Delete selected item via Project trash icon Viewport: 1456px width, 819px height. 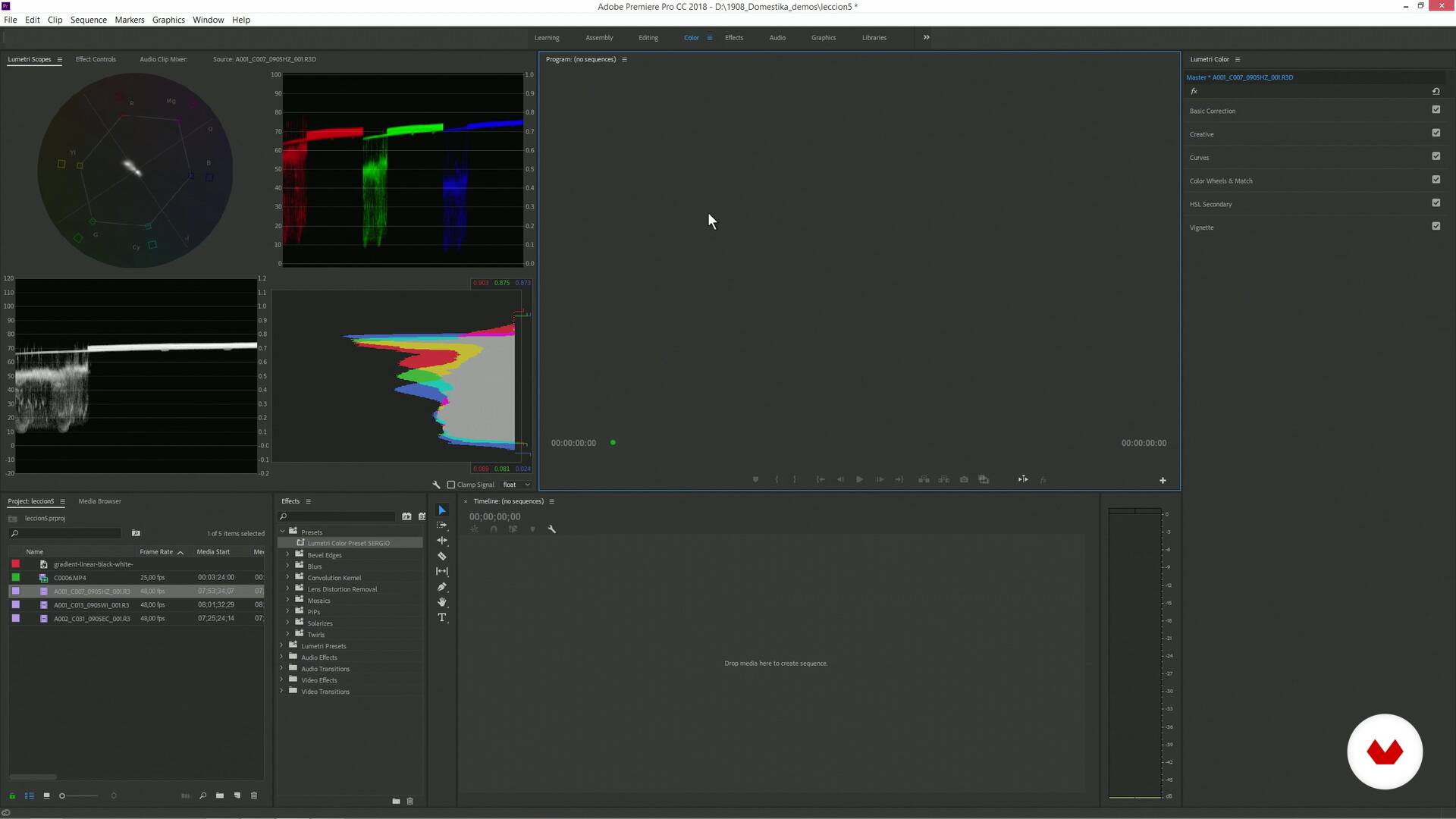point(254,795)
